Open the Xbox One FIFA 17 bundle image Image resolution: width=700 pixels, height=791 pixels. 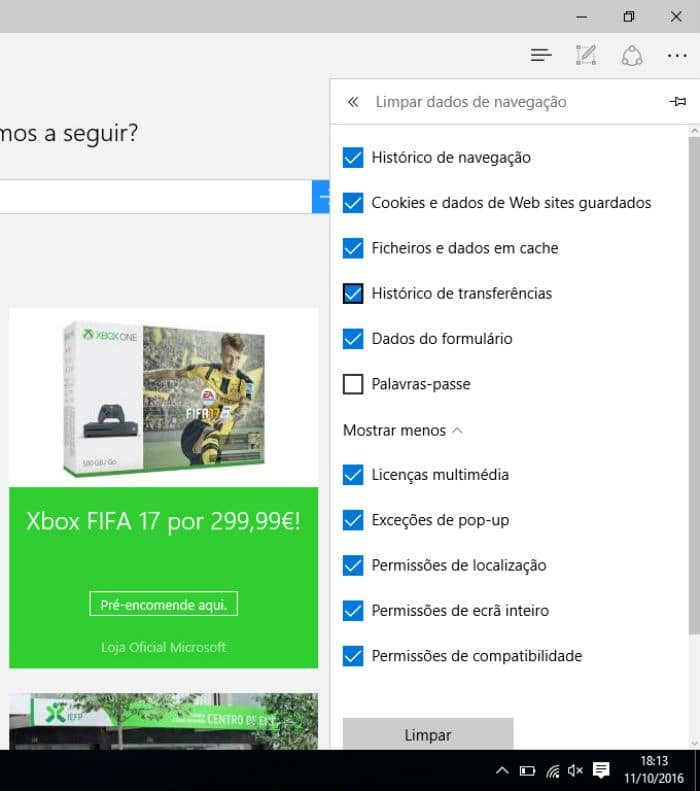(163, 398)
